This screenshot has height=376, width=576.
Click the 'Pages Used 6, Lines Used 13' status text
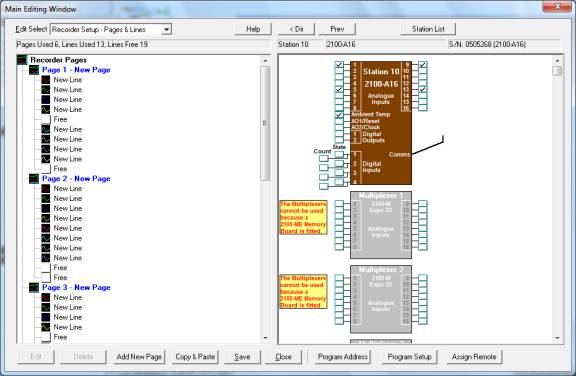tap(82, 44)
